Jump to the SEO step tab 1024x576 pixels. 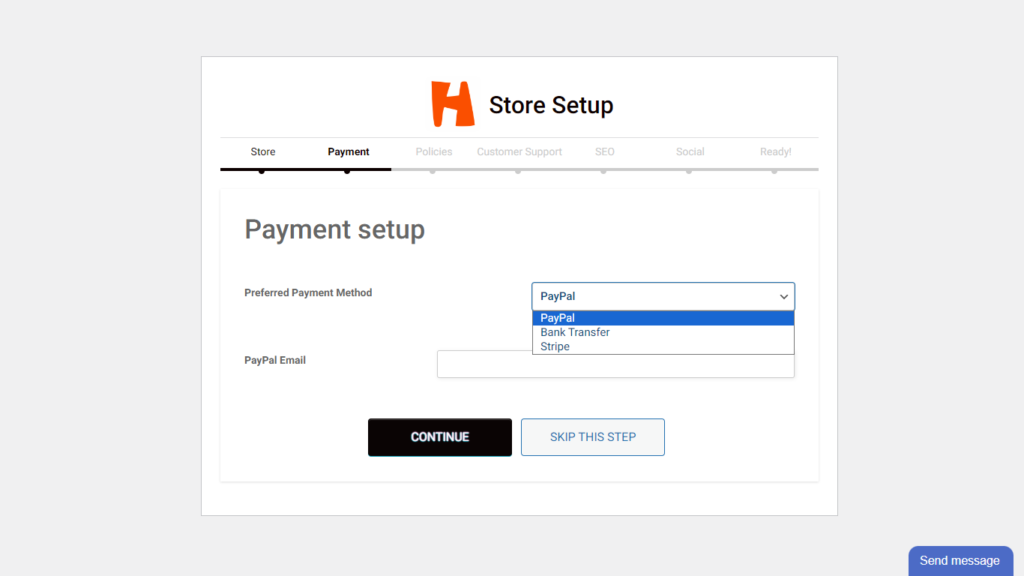click(605, 152)
